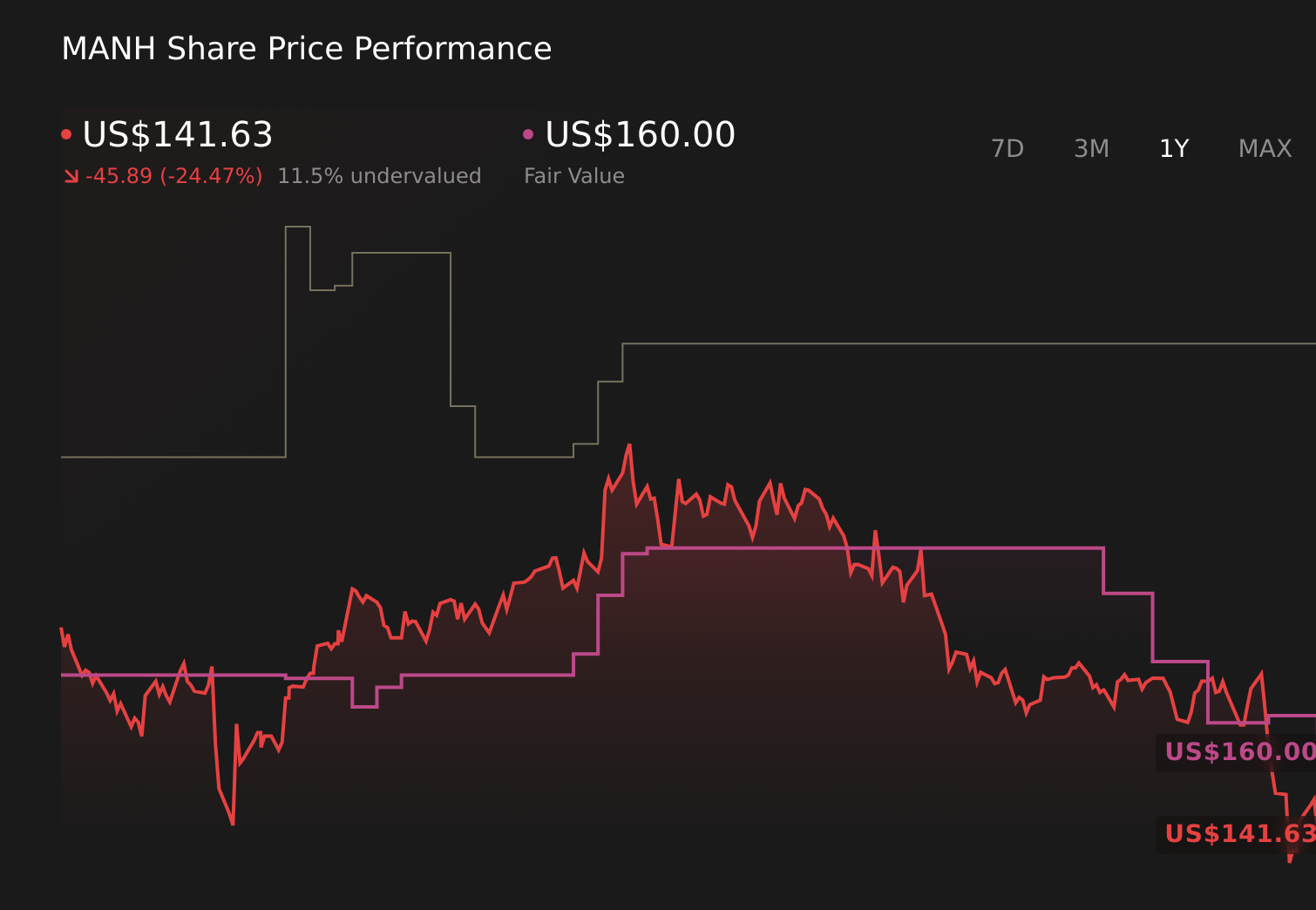This screenshot has width=1316, height=910.
Task: Click the red downward trend arrow icon
Action: coord(71,174)
